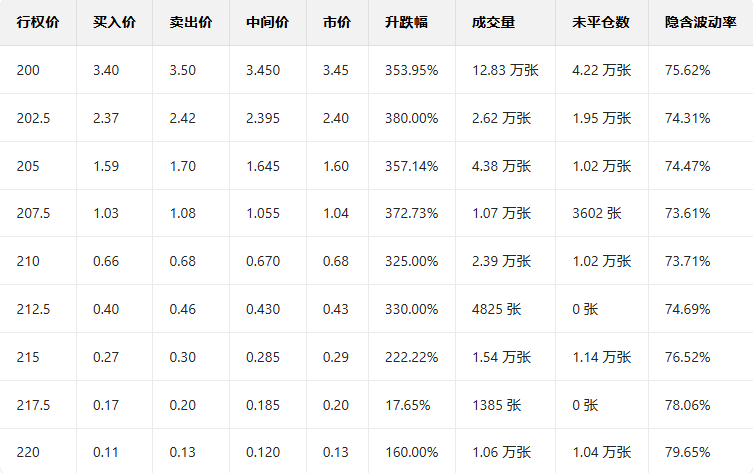The height and width of the screenshot is (473, 753).
Task: Click the 行权价 column header
Action: coord(38,22)
